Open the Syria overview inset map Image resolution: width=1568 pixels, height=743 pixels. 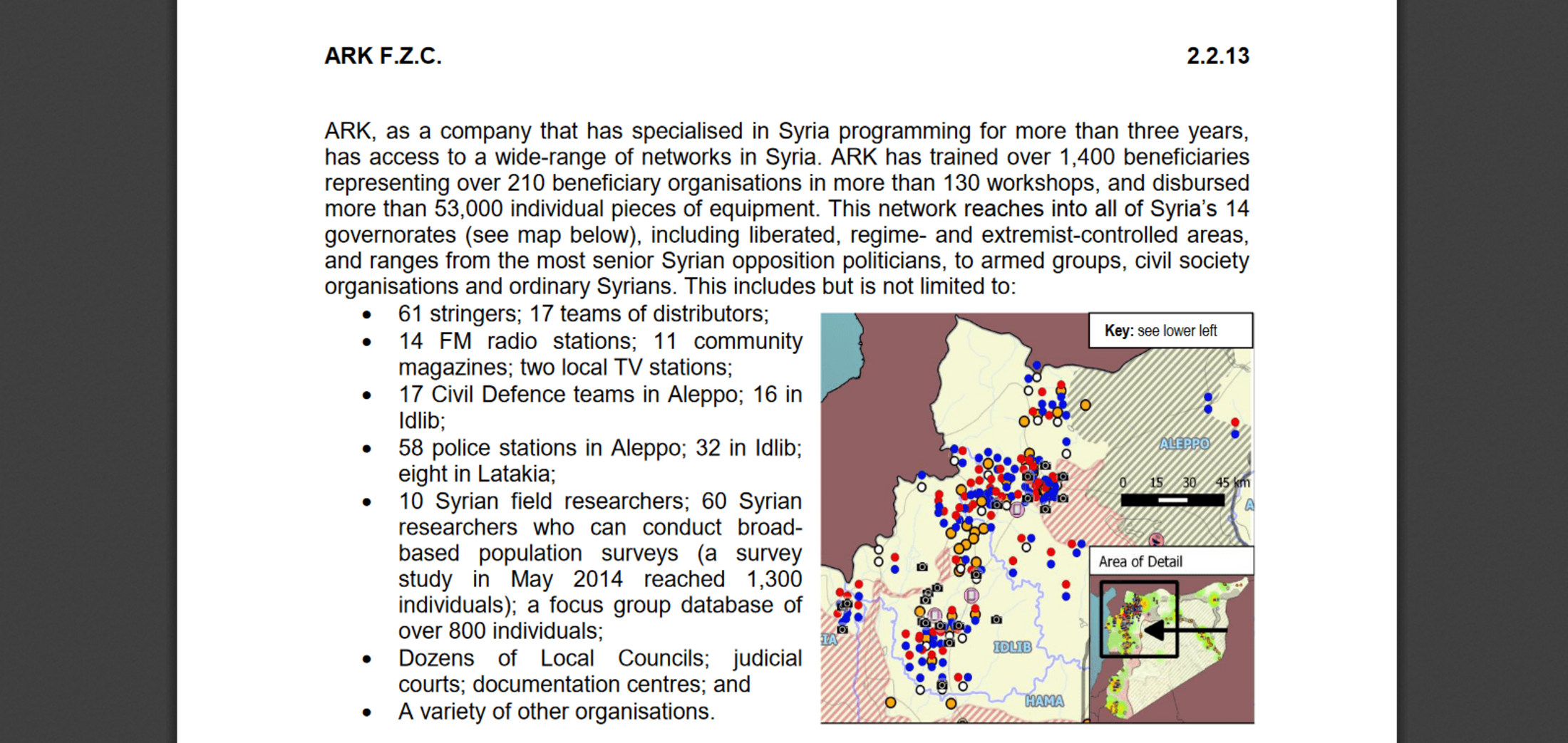pyautogui.click(x=1172, y=648)
